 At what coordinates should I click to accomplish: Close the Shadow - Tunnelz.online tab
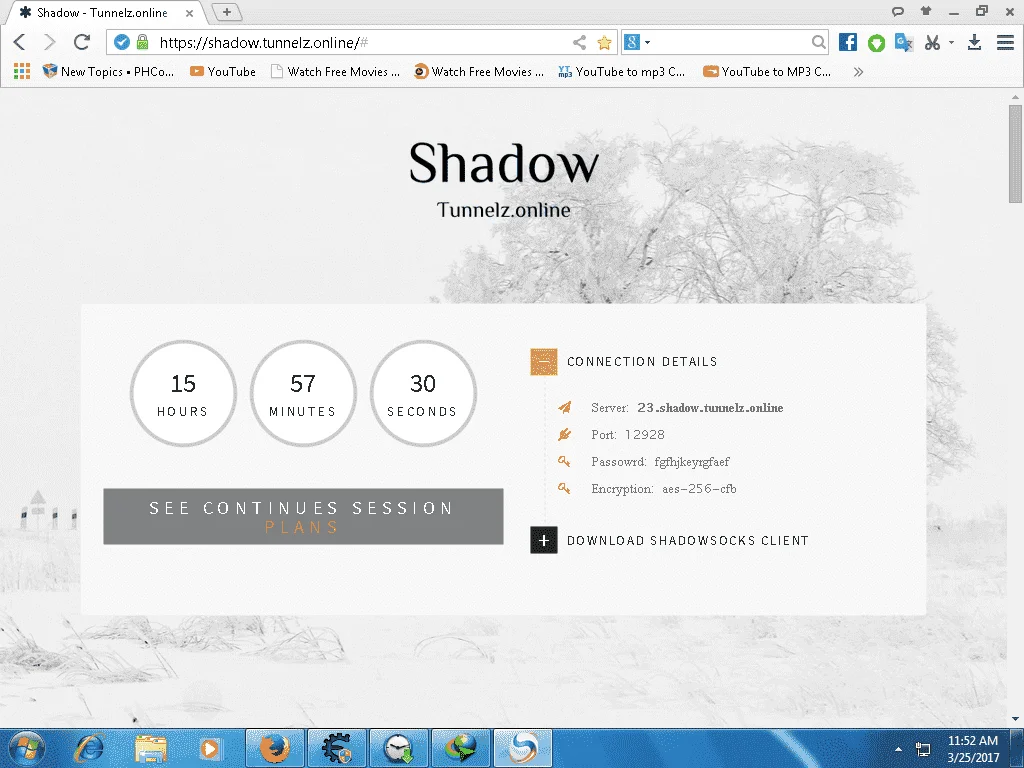[x=189, y=13]
